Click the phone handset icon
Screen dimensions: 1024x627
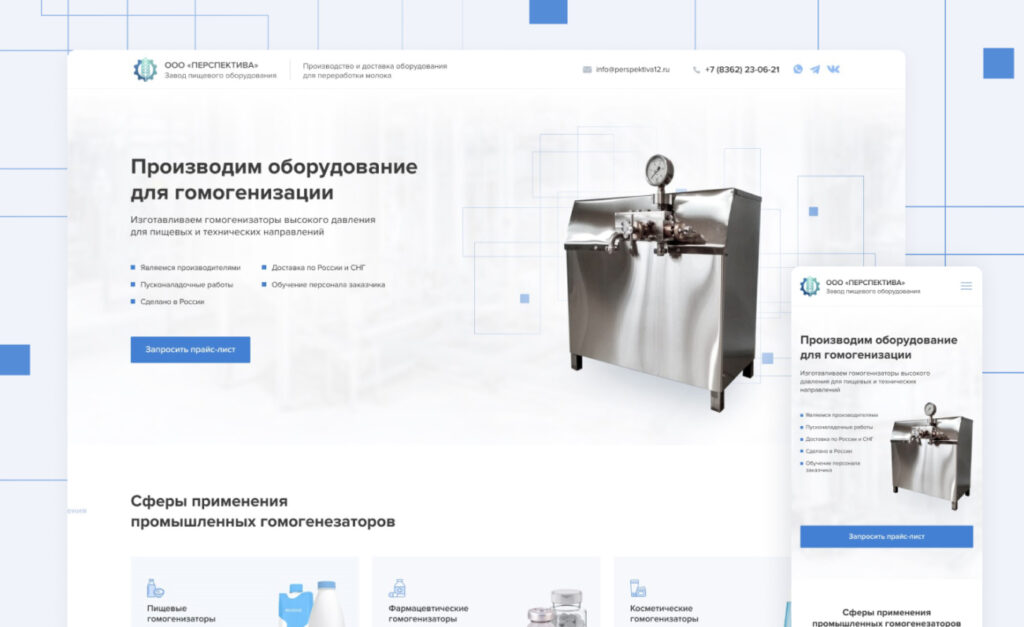tap(696, 70)
